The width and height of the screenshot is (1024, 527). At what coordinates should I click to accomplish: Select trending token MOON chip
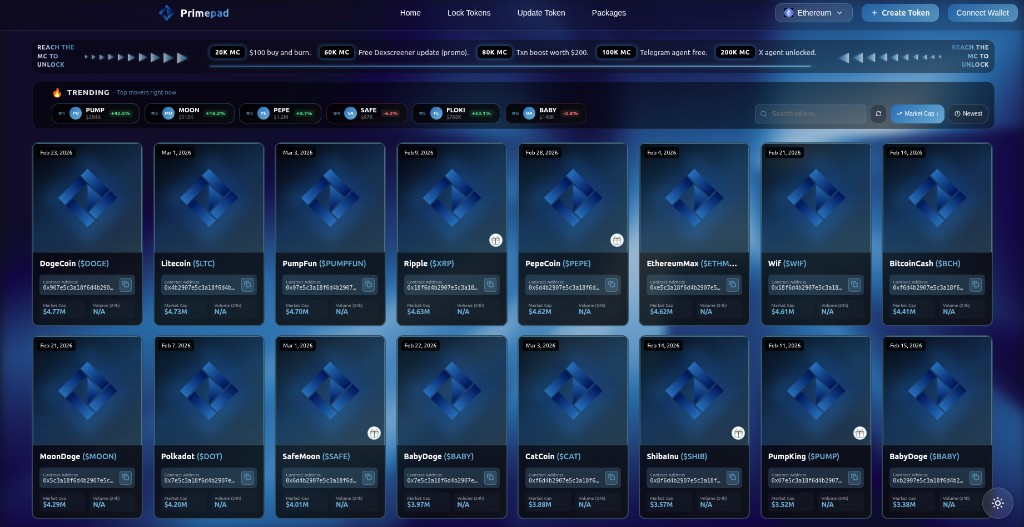tap(189, 114)
